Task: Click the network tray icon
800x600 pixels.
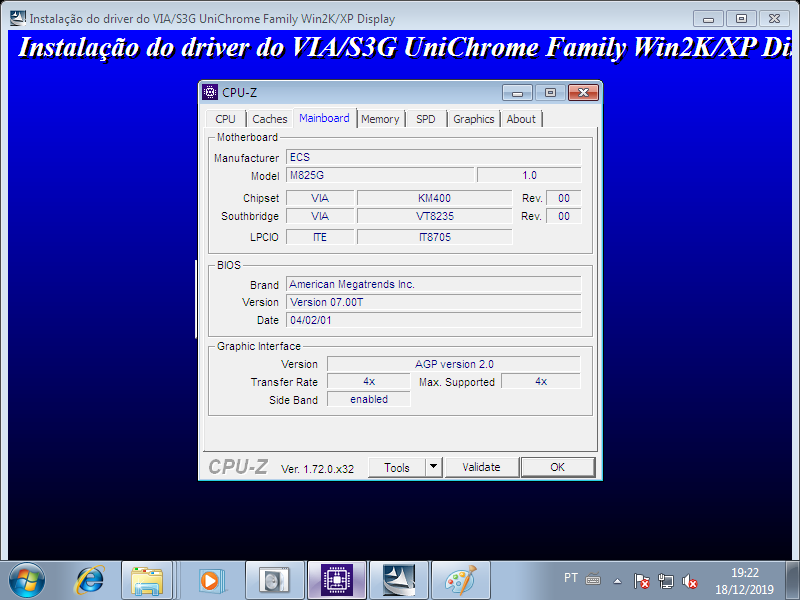Action: point(666,581)
